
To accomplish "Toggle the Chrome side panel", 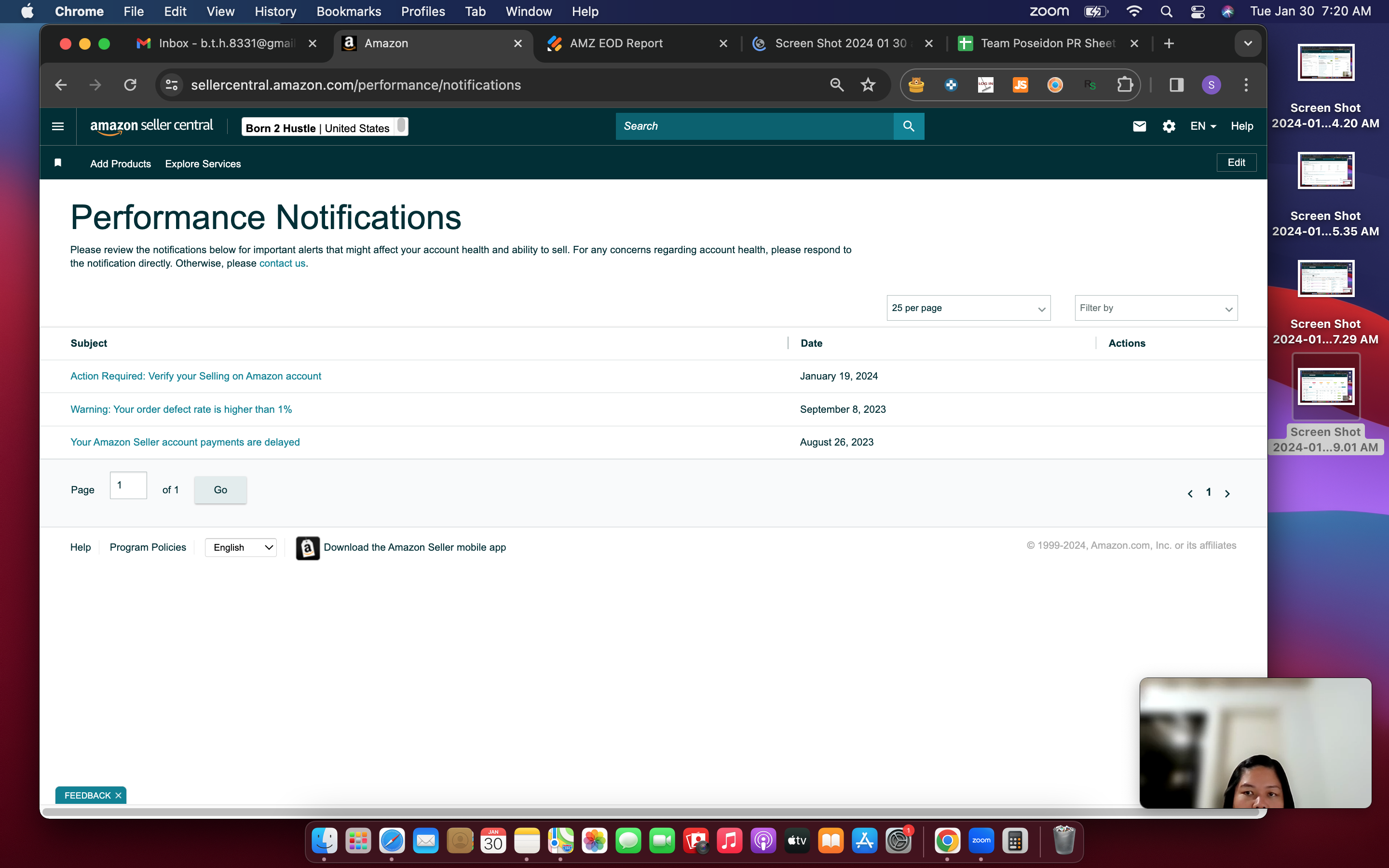I will 1176,85.
